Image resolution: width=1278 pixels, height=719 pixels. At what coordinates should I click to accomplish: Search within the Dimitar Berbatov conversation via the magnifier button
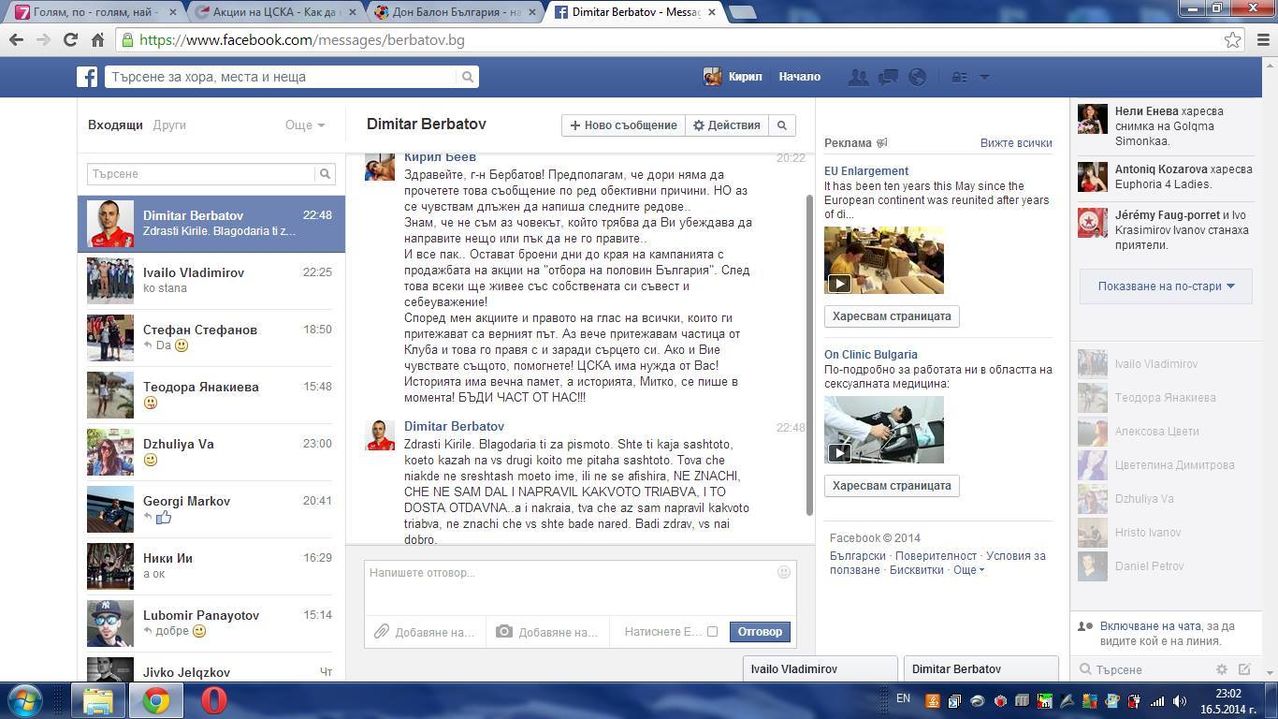[782, 125]
